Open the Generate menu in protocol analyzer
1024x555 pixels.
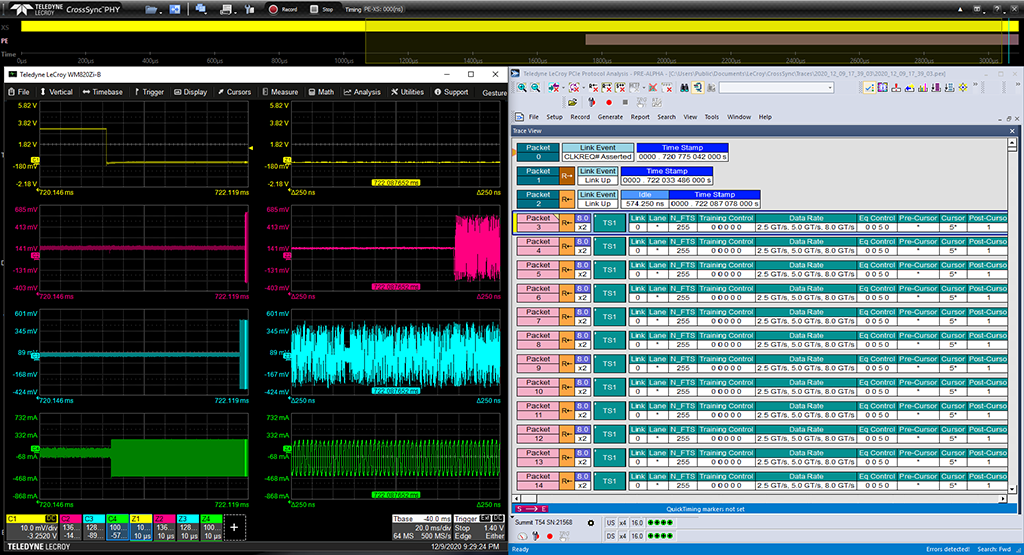pos(609,117)
